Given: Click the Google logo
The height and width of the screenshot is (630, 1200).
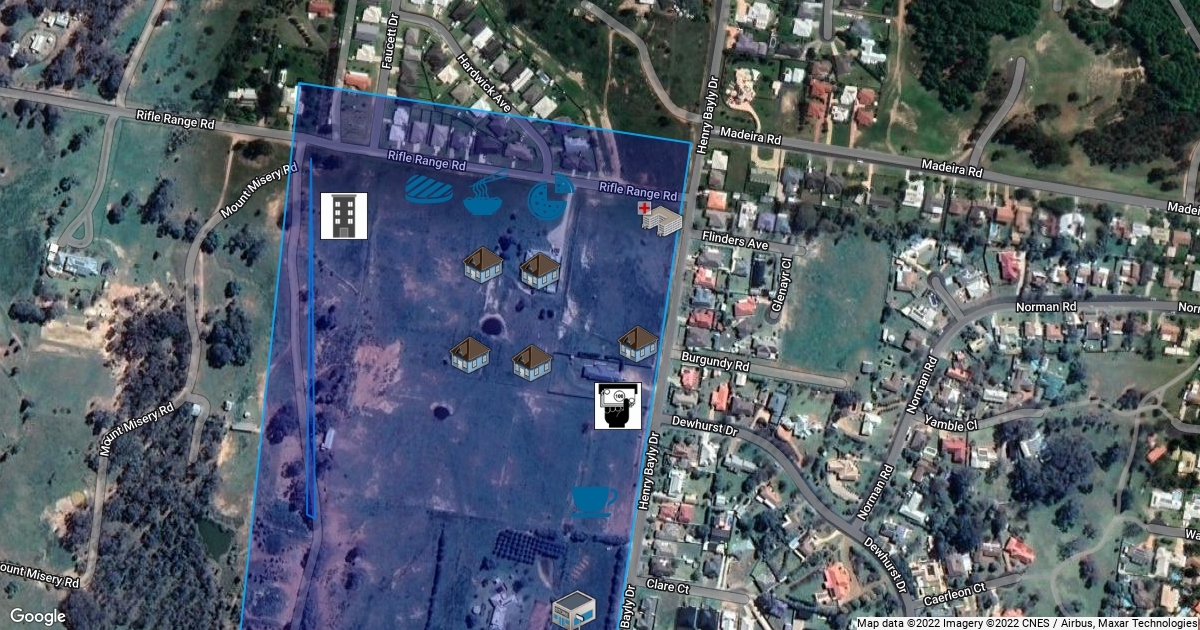Looking at the screenshot, I should 38,616.
